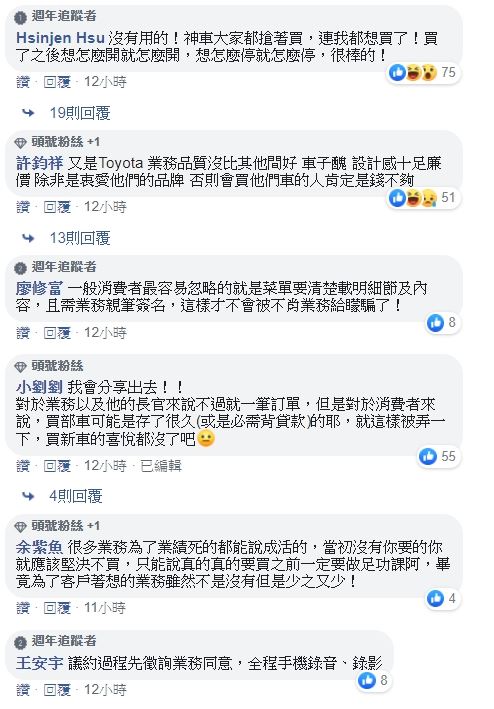Click the like count icon showing 55
The width and height of the screenshot is (494, 709).
[428, 456]
